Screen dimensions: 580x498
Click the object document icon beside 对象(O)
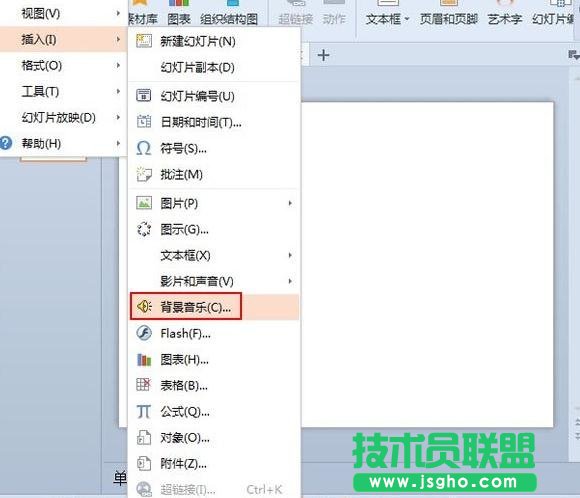(x=144, y=437)
